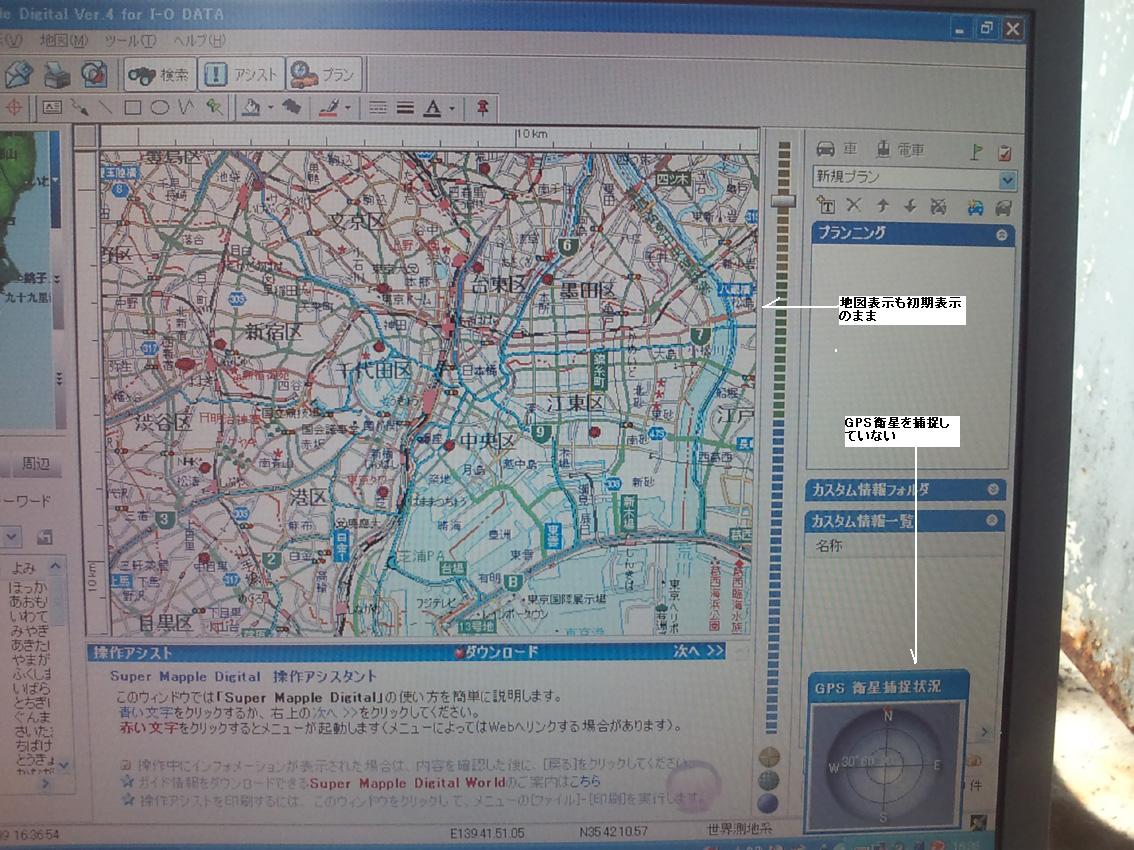Open the mail envelope toolbar icon
Screen dimensions: 1134x850
(x=20, y=75)
